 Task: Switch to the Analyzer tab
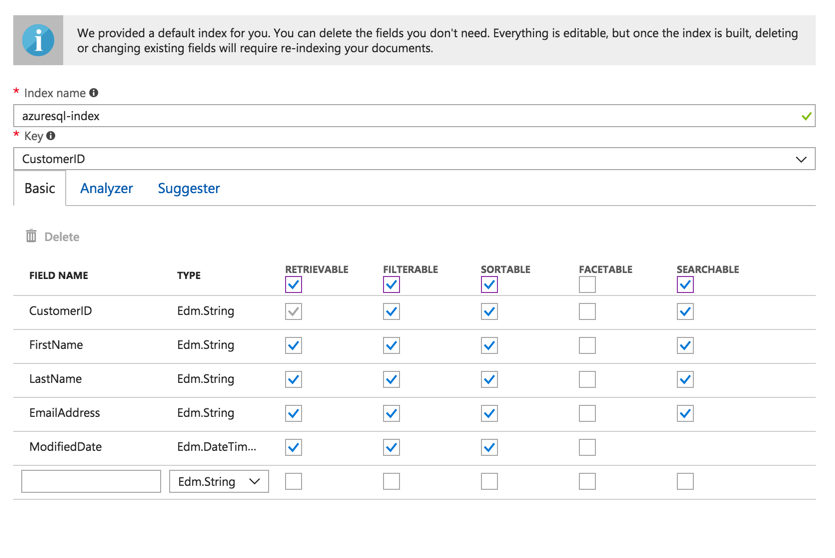[107, 188]
